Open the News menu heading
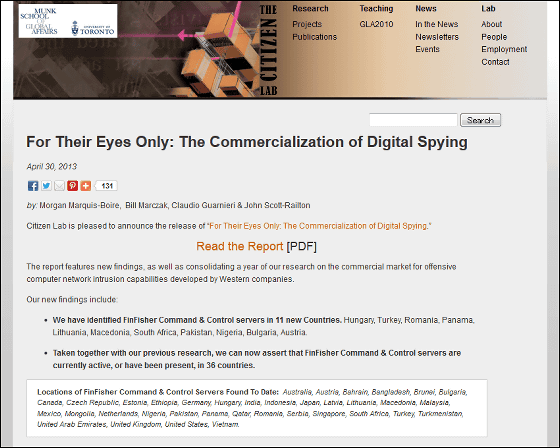The height and width of the screenshot is (448, 560). coord(426,9)
